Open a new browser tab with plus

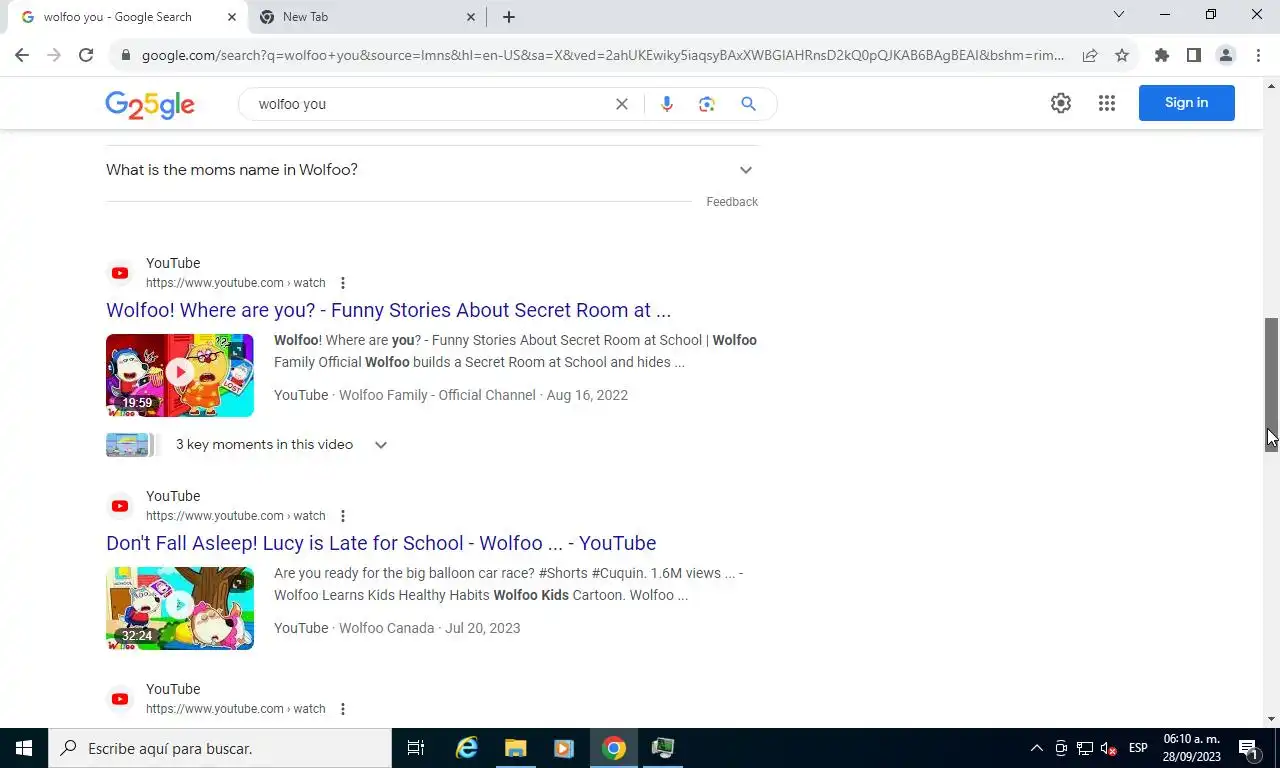(x=508, y=17)
